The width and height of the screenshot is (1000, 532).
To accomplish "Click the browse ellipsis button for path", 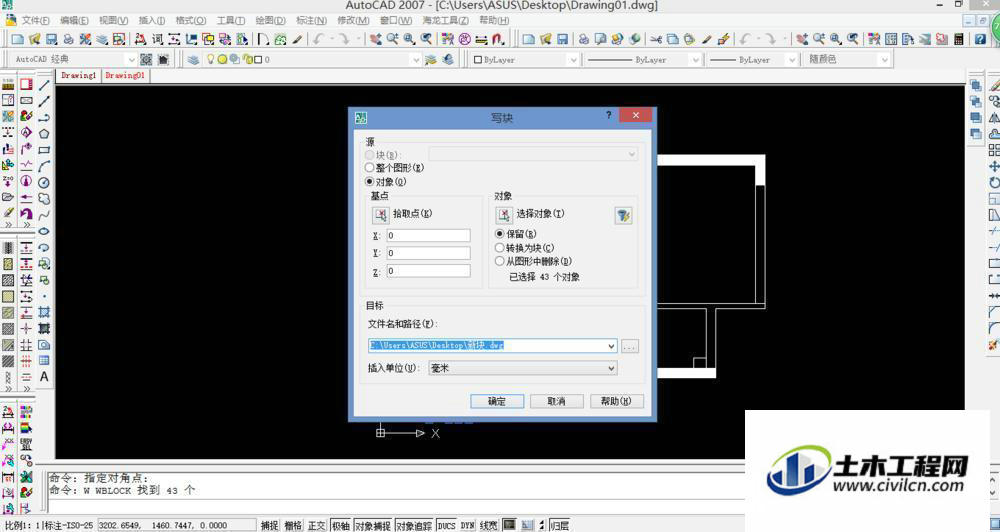I will (x=629, y=346).
